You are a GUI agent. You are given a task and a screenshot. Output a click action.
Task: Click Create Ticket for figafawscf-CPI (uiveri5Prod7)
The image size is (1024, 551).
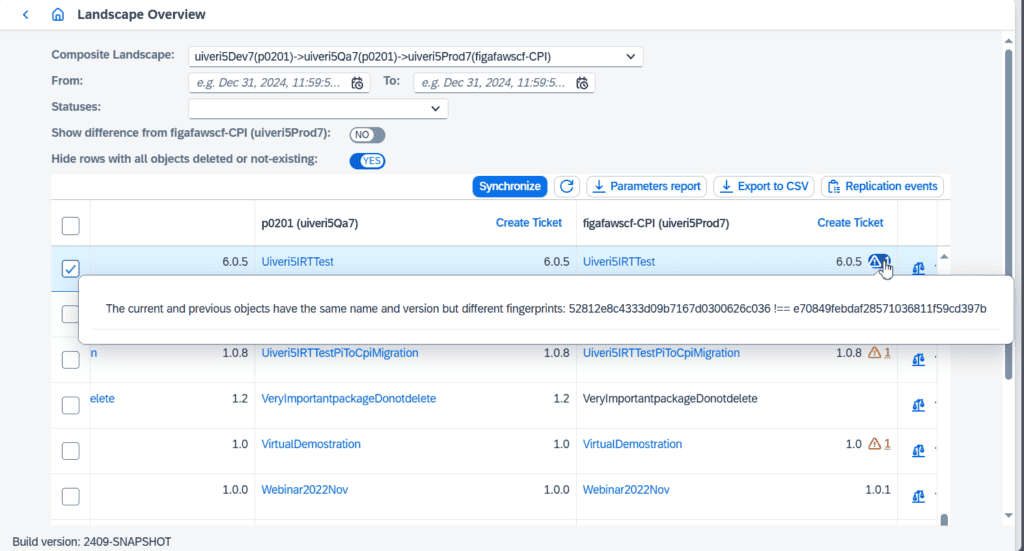coord(850,223)
